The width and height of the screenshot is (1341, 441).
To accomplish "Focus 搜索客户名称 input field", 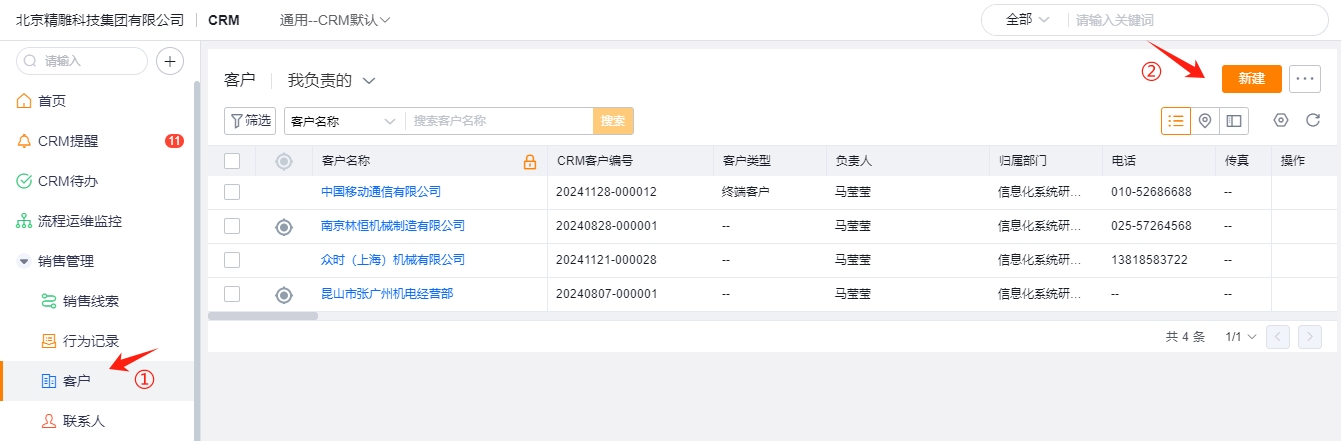I will pos(499,121).
